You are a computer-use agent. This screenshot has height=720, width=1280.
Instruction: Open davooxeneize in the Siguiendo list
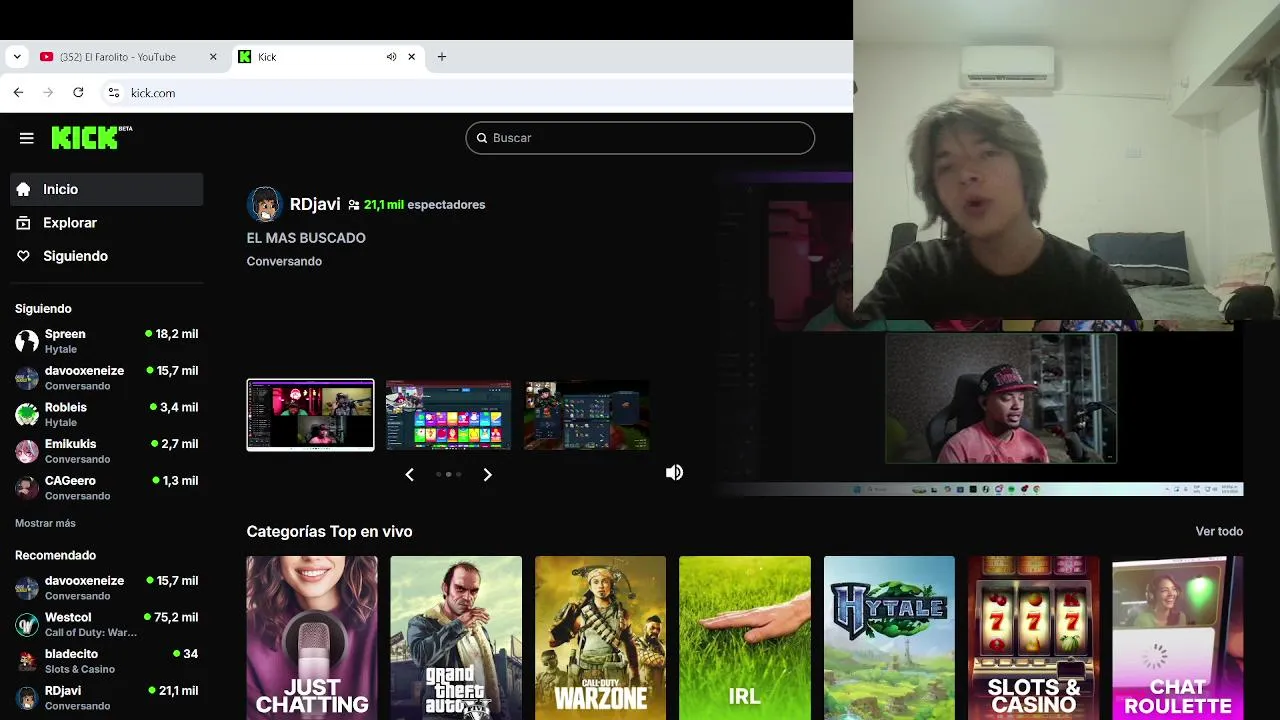pos(107,378)
